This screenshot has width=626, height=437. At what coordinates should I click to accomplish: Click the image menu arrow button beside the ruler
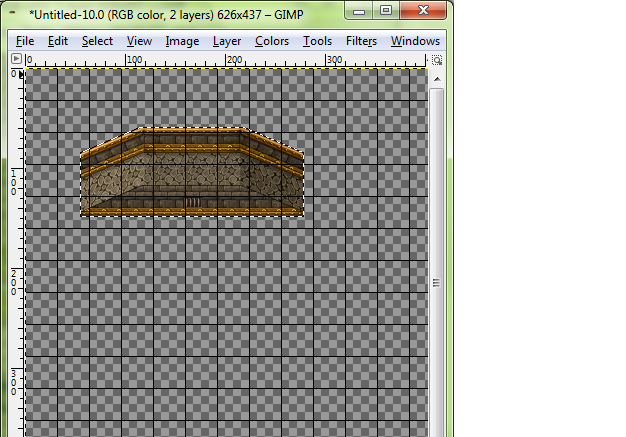point(16,59)
